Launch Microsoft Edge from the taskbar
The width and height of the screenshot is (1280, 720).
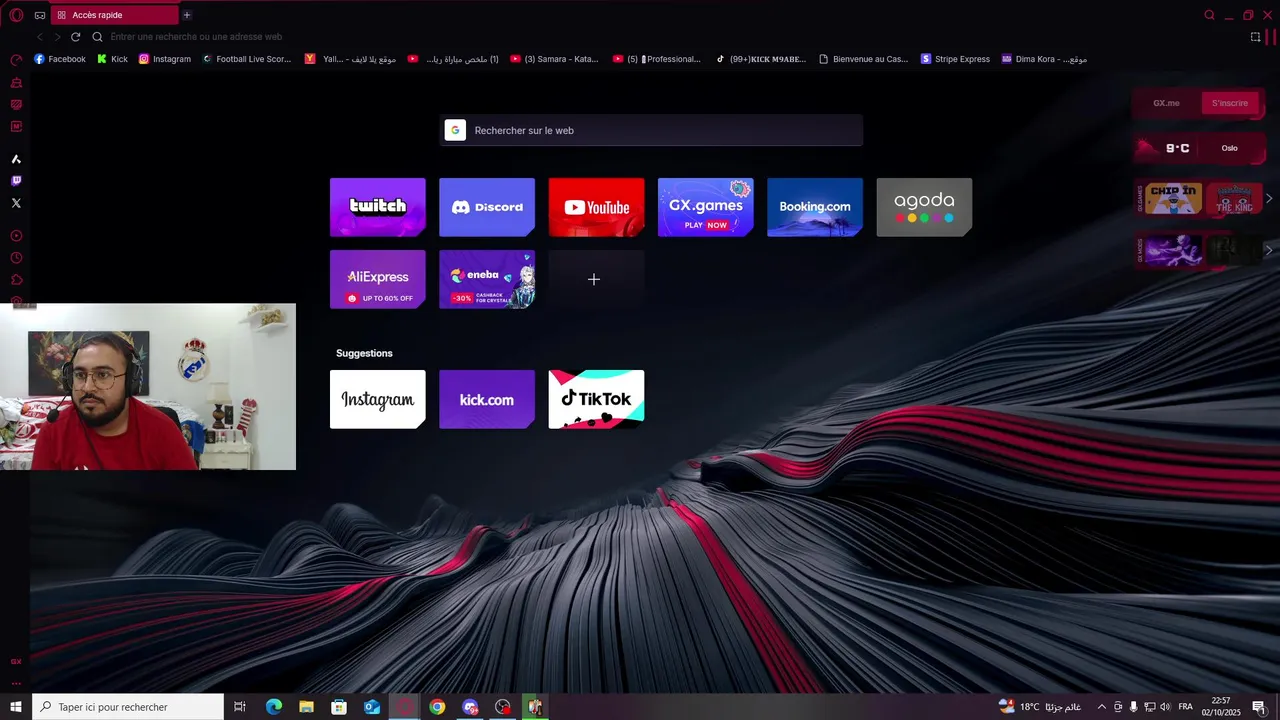(x=274, y=707)
